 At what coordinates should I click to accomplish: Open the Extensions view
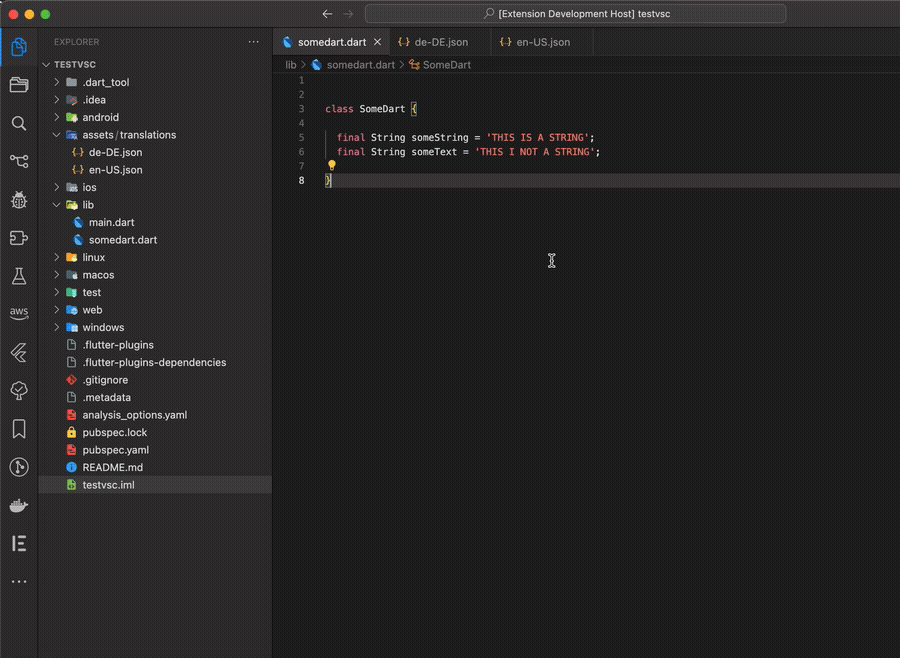click(x=19, y=238)
